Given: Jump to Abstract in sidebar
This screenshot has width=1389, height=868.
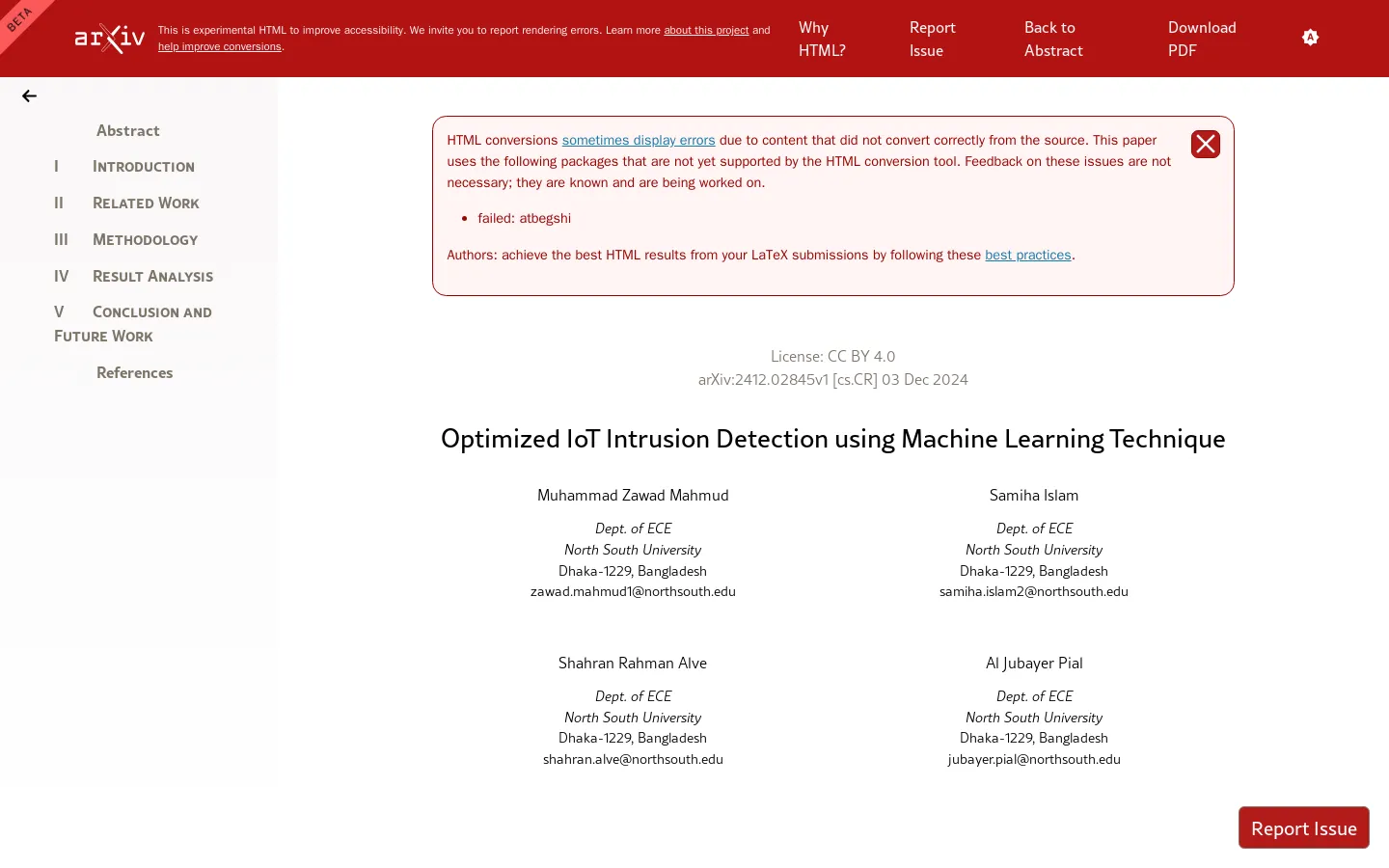Looking at the screenshot, I should pyautogui.click(x=127, y=131).
